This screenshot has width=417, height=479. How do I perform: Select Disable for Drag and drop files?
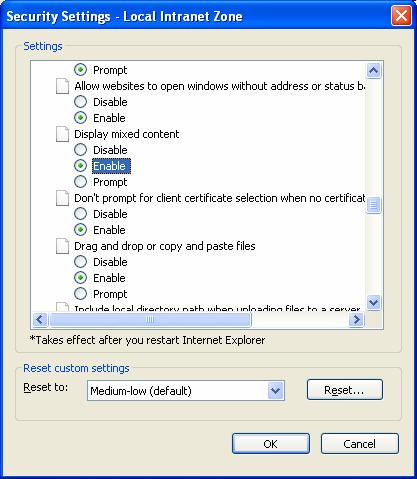80,262
